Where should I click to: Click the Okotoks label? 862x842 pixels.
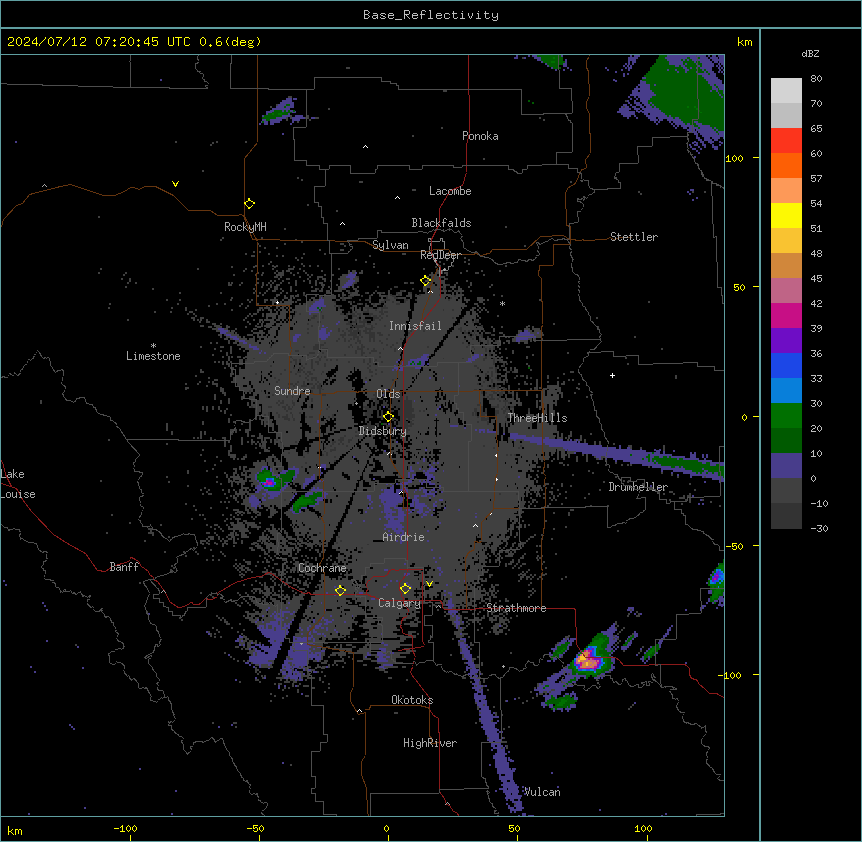point(412,700)
